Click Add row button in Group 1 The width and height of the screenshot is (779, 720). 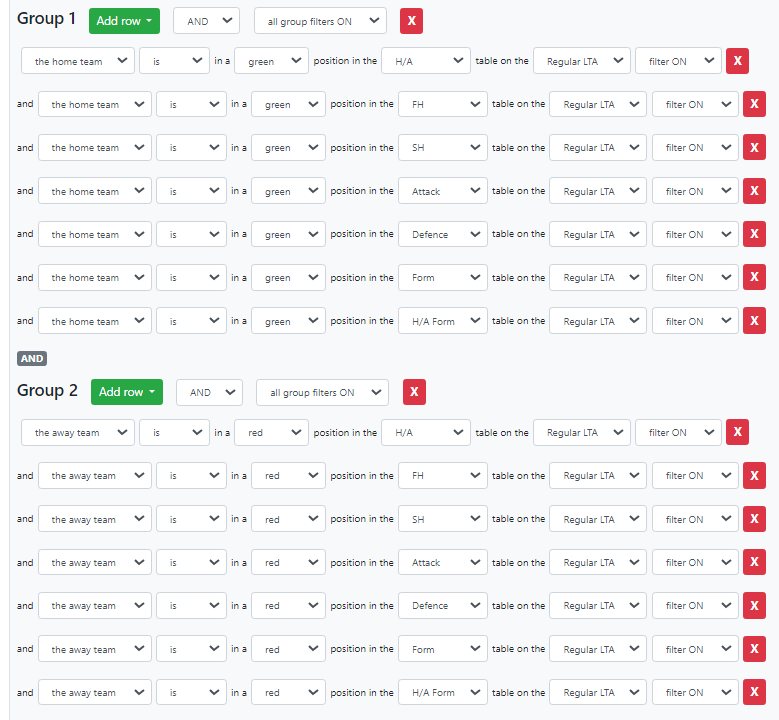click(124, 21)
